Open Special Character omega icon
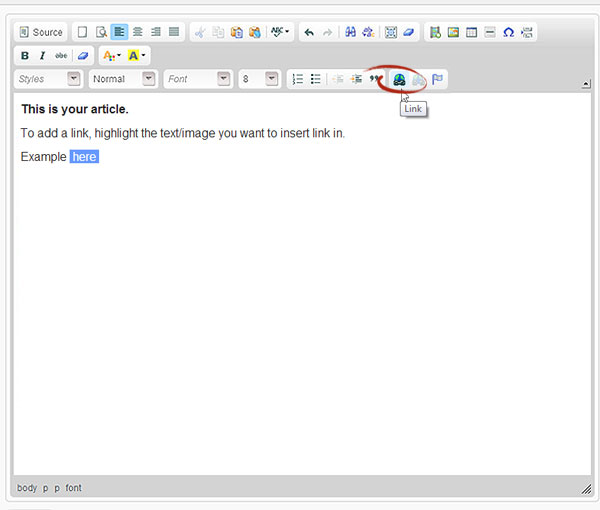This screenshot has height=510, width=600. 508,32
